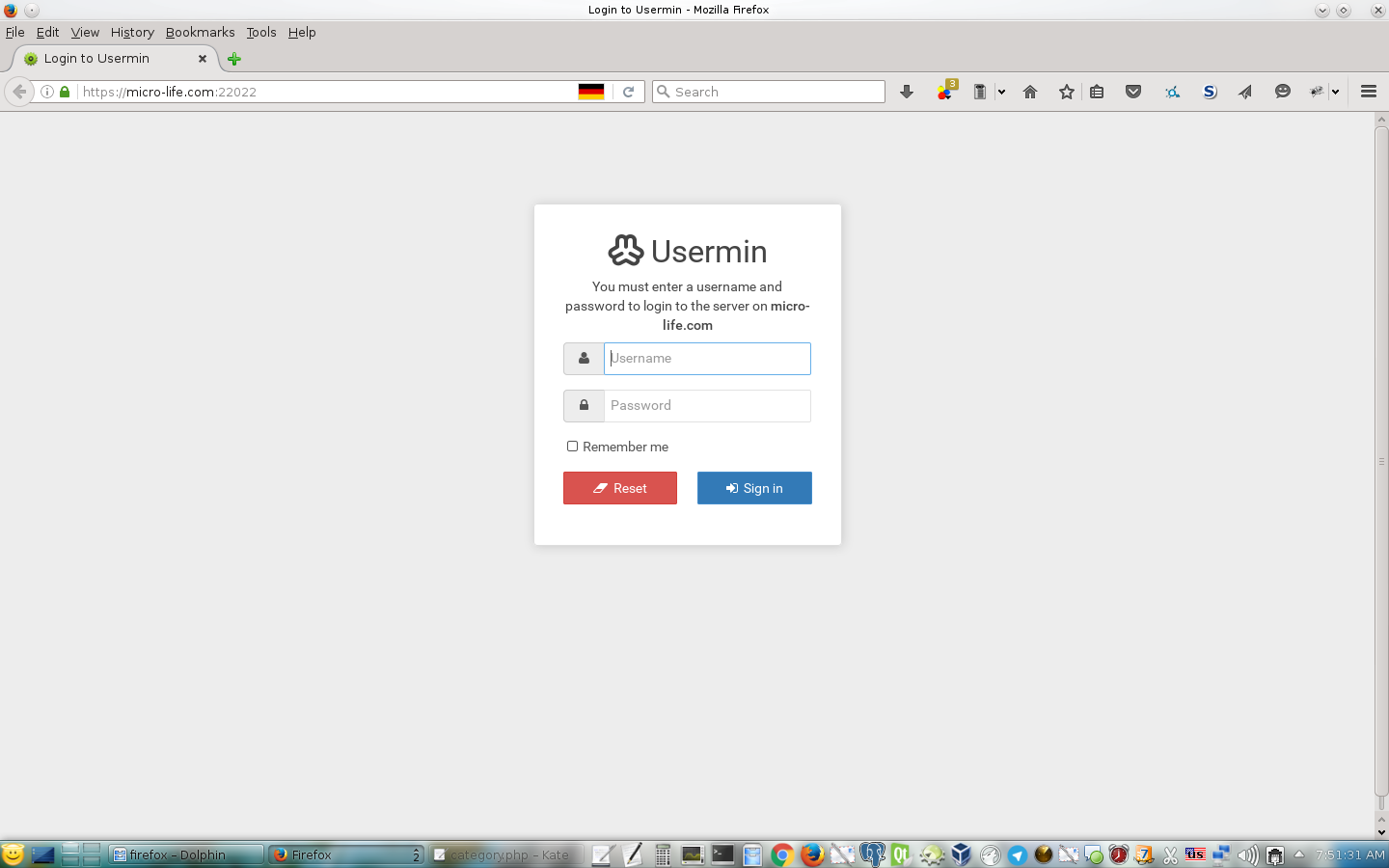Click the blue network share add-on icon

tap(1172, 92)
